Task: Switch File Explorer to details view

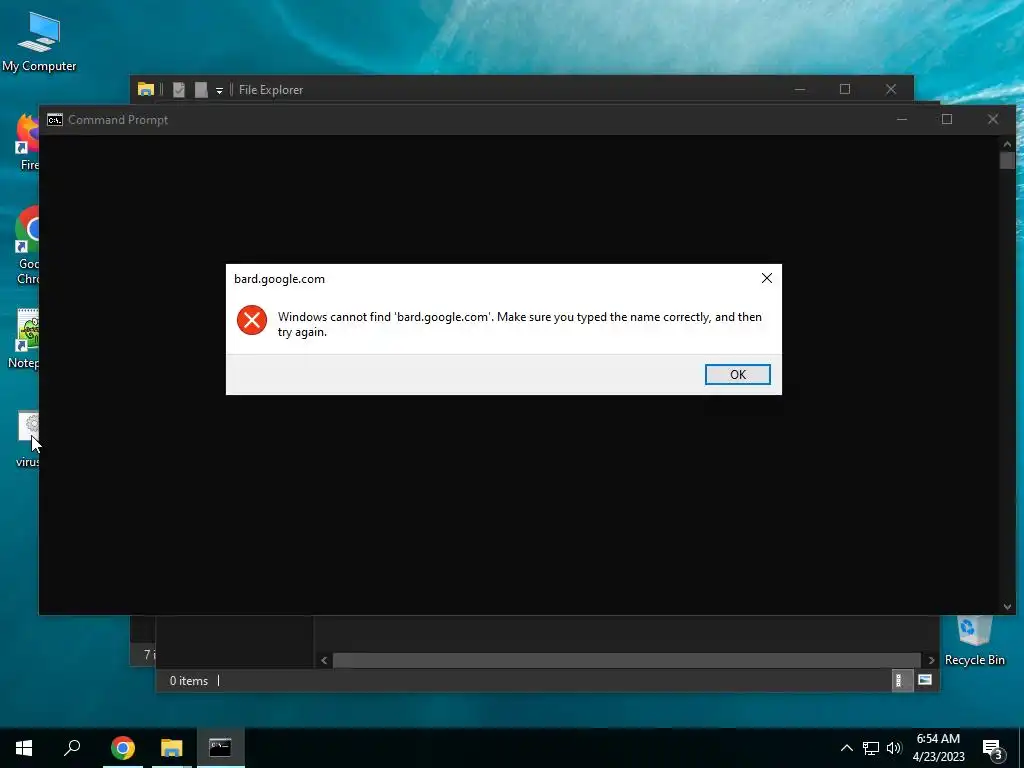Action: (902, 680)
